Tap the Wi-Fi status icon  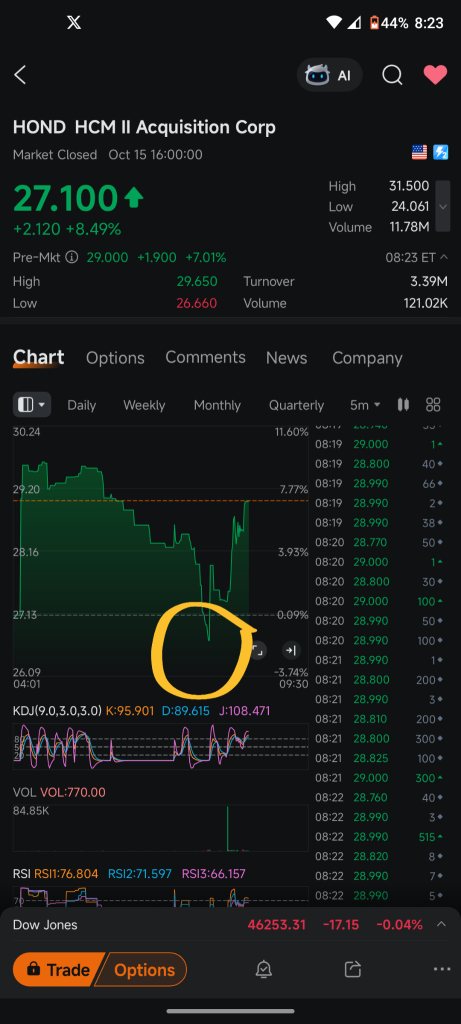point(334,23)
